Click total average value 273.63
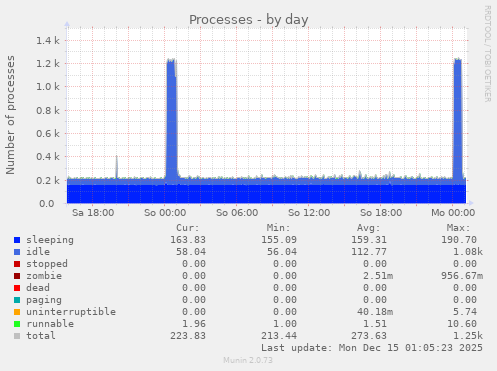The width and height of the screenshot is (497, 371). coord(369,336)
